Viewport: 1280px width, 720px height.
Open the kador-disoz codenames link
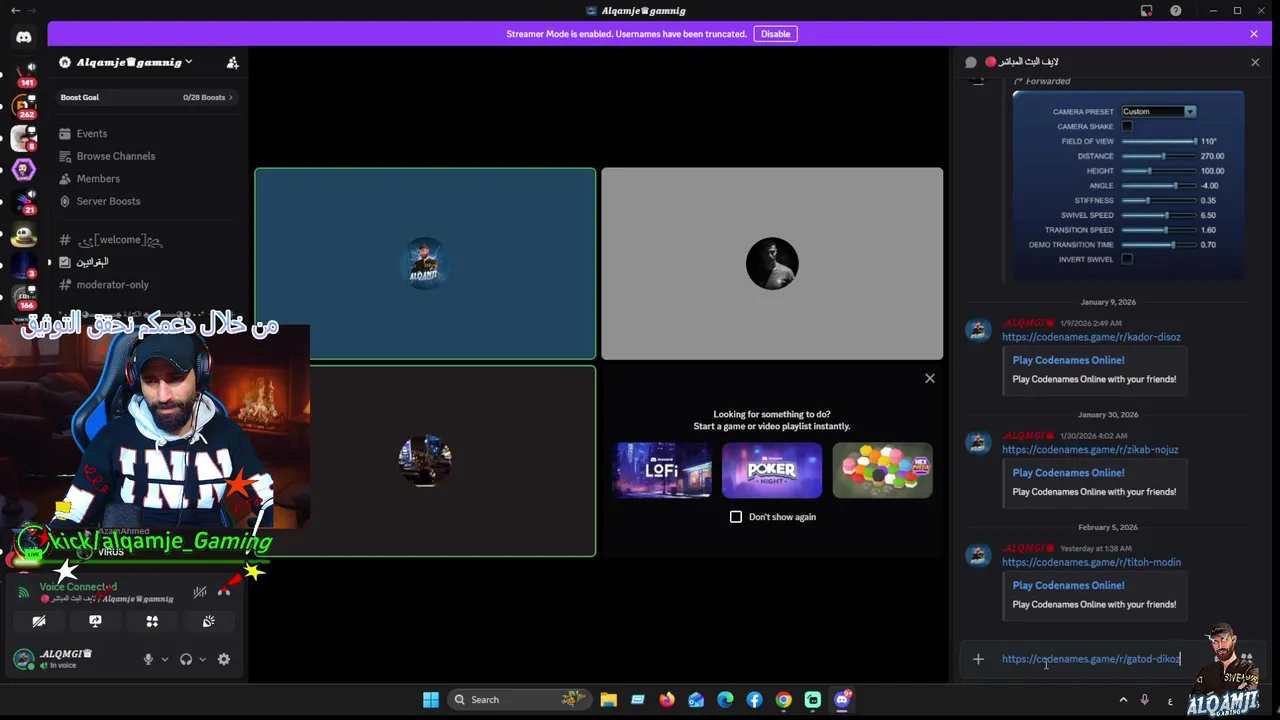tap(1091, 337)
